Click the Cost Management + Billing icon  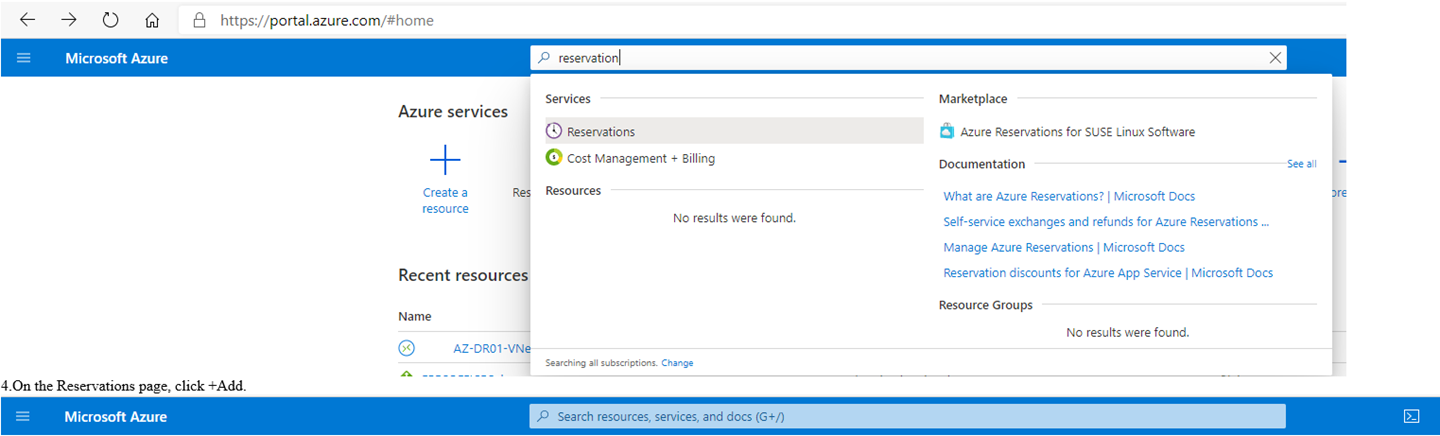coord(554,158)
